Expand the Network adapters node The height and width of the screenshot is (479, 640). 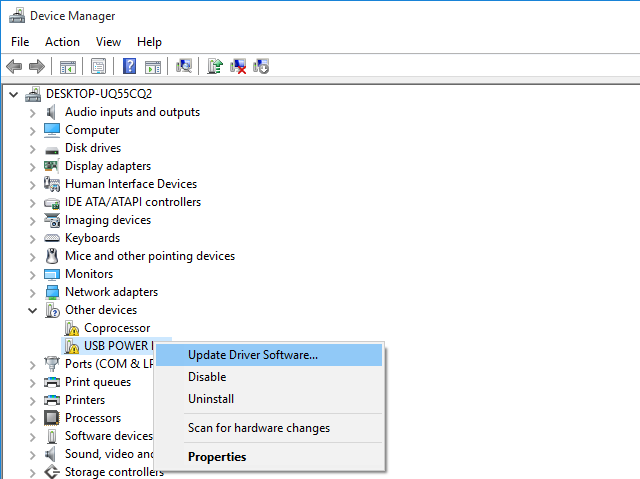[x=32, y=292]
